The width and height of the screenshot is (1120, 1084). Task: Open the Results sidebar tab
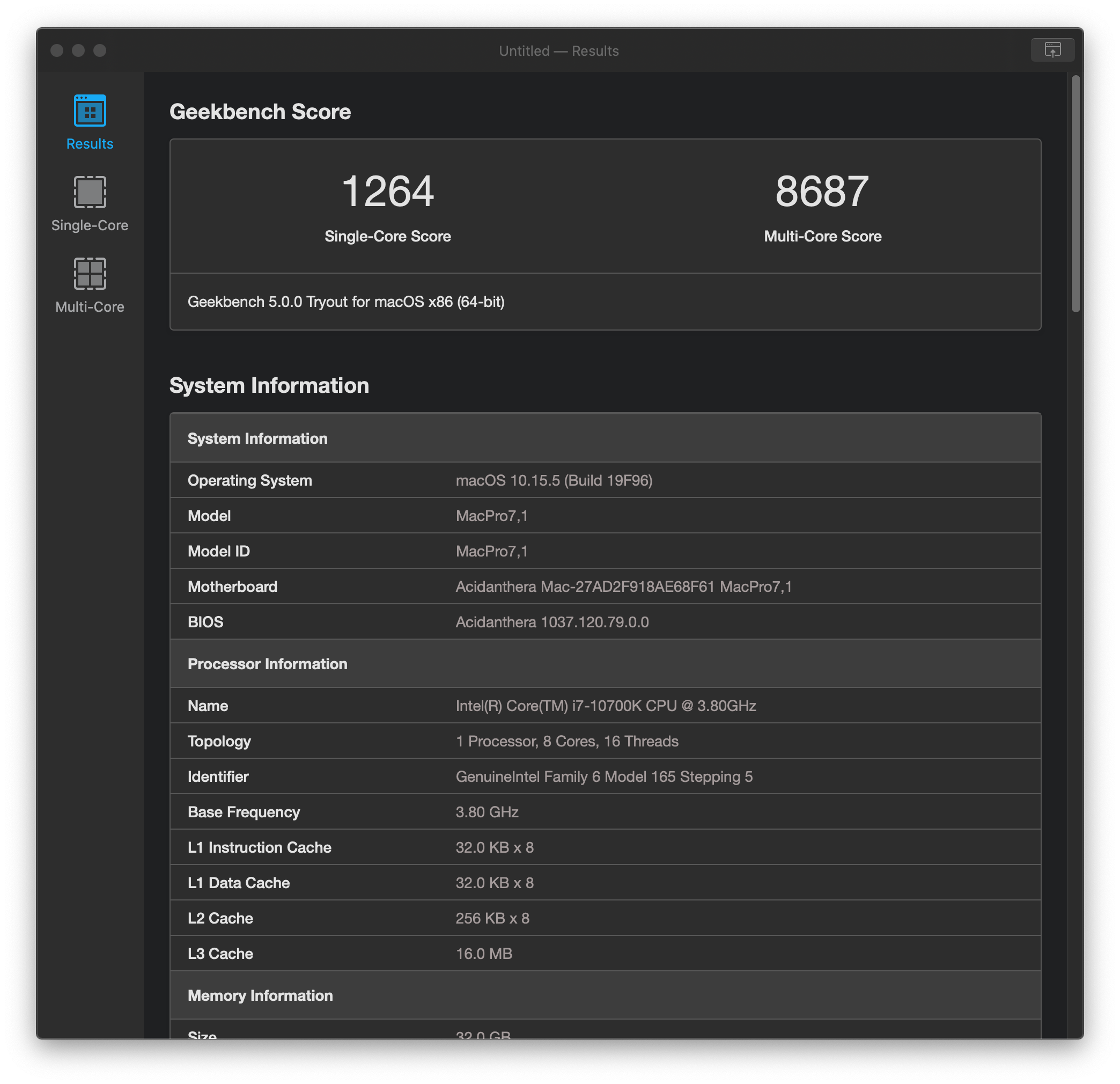(90, 123)
